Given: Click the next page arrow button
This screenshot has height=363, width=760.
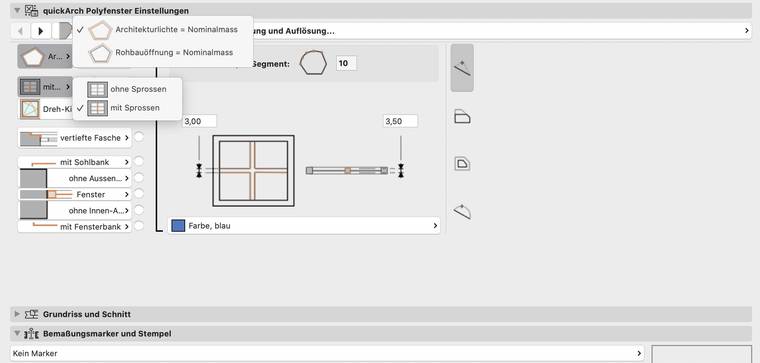Looking at the screenshot, I should point(41,31).
